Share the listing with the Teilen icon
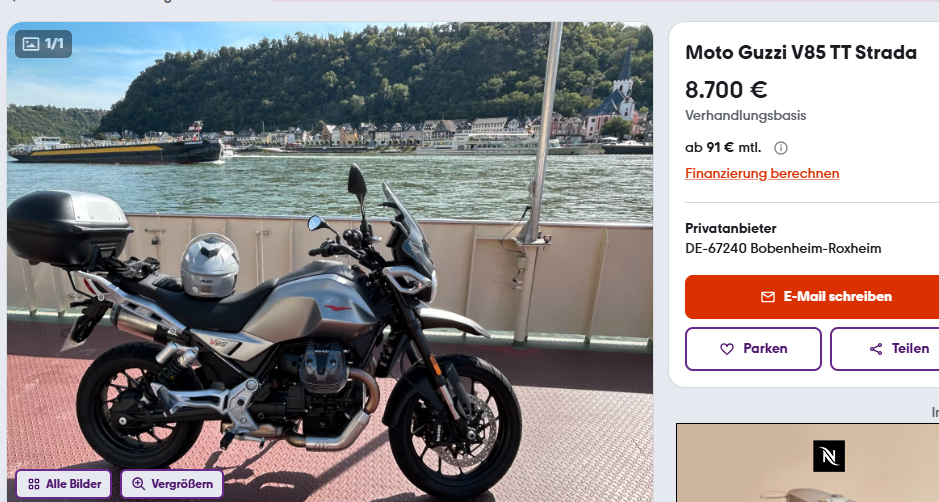Screen dimensions: 939x502 point(876,349)
